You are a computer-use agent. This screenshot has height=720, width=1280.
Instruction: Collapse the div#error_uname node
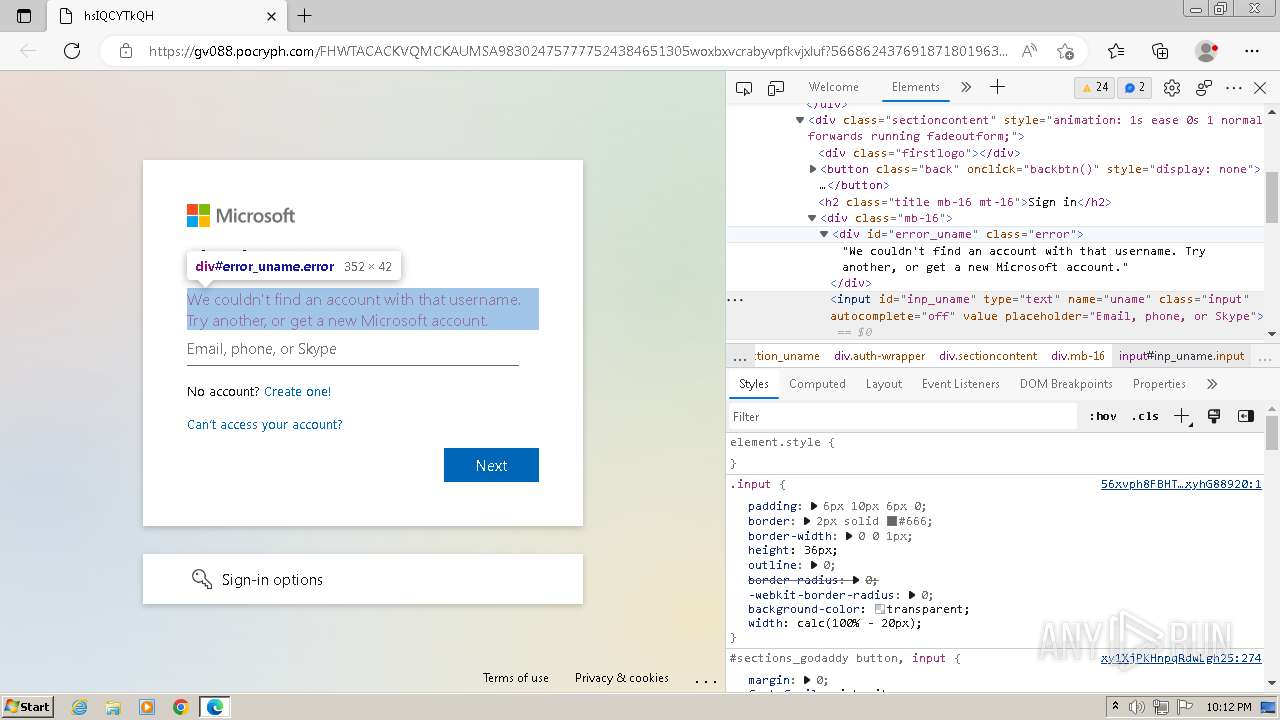pyautogui.click(x=824, y=234)
